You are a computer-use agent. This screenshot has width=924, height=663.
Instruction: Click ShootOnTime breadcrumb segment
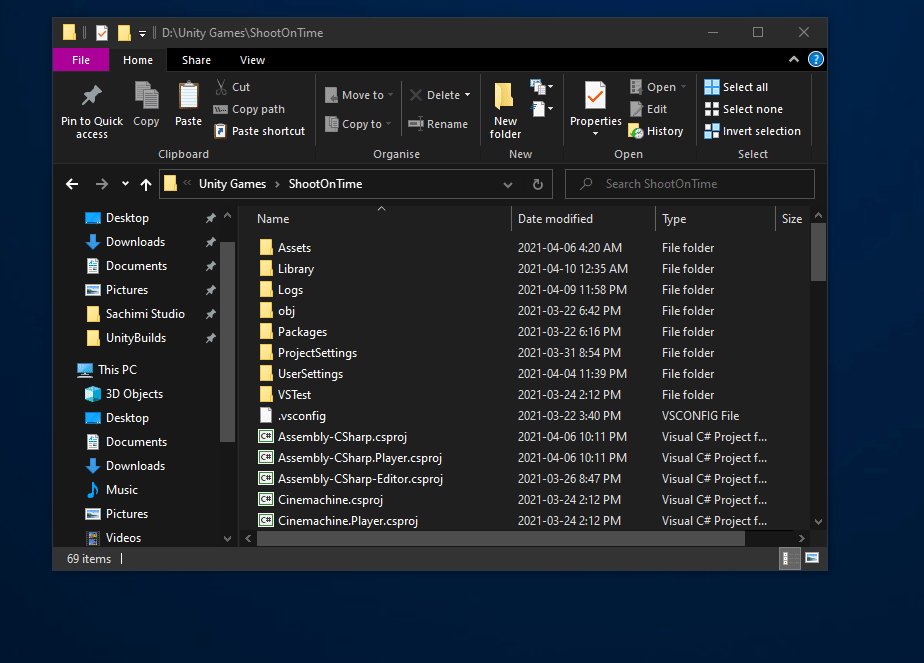(325, 184)
